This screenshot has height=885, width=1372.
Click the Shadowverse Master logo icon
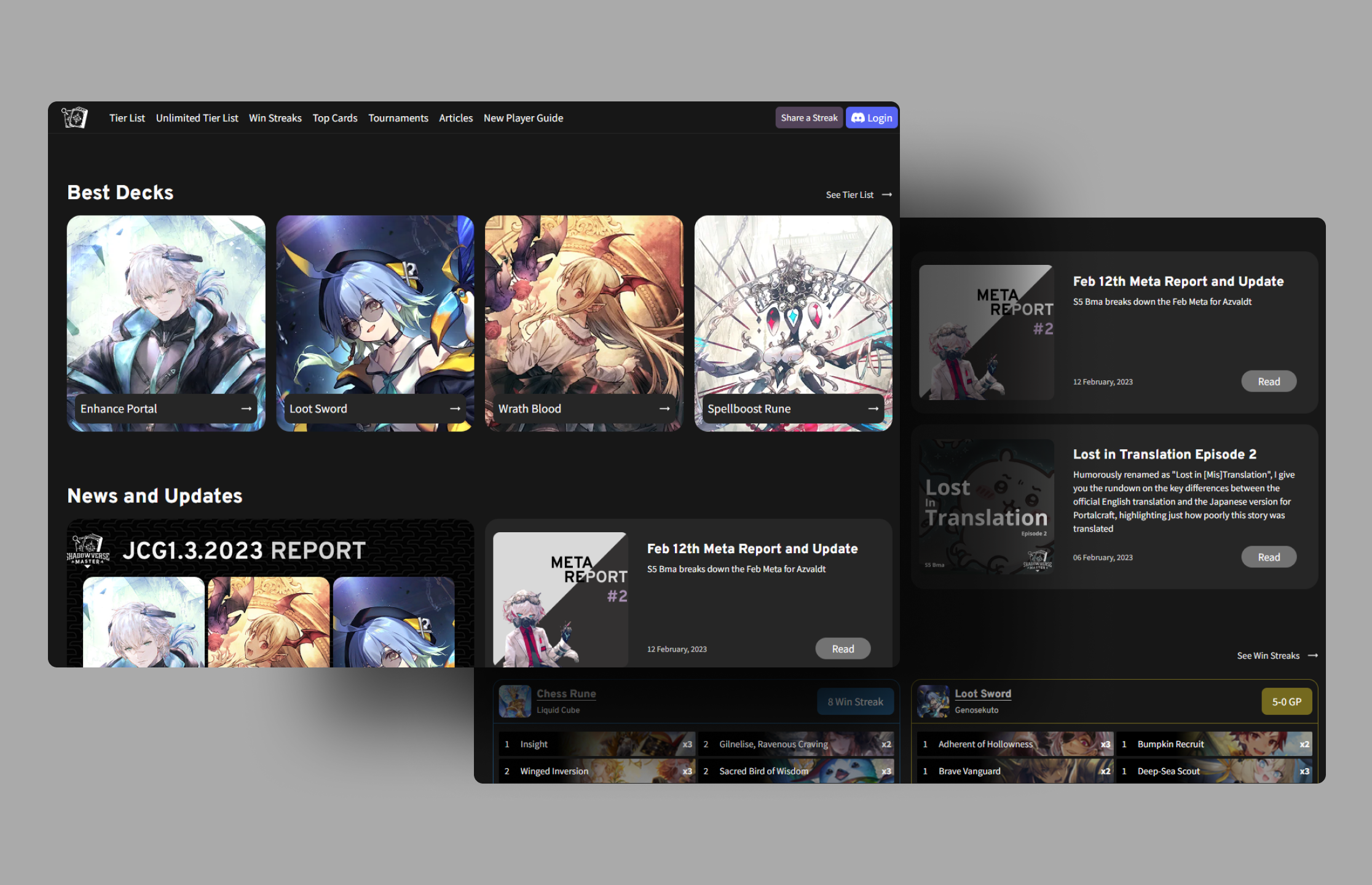coord(75,117)
